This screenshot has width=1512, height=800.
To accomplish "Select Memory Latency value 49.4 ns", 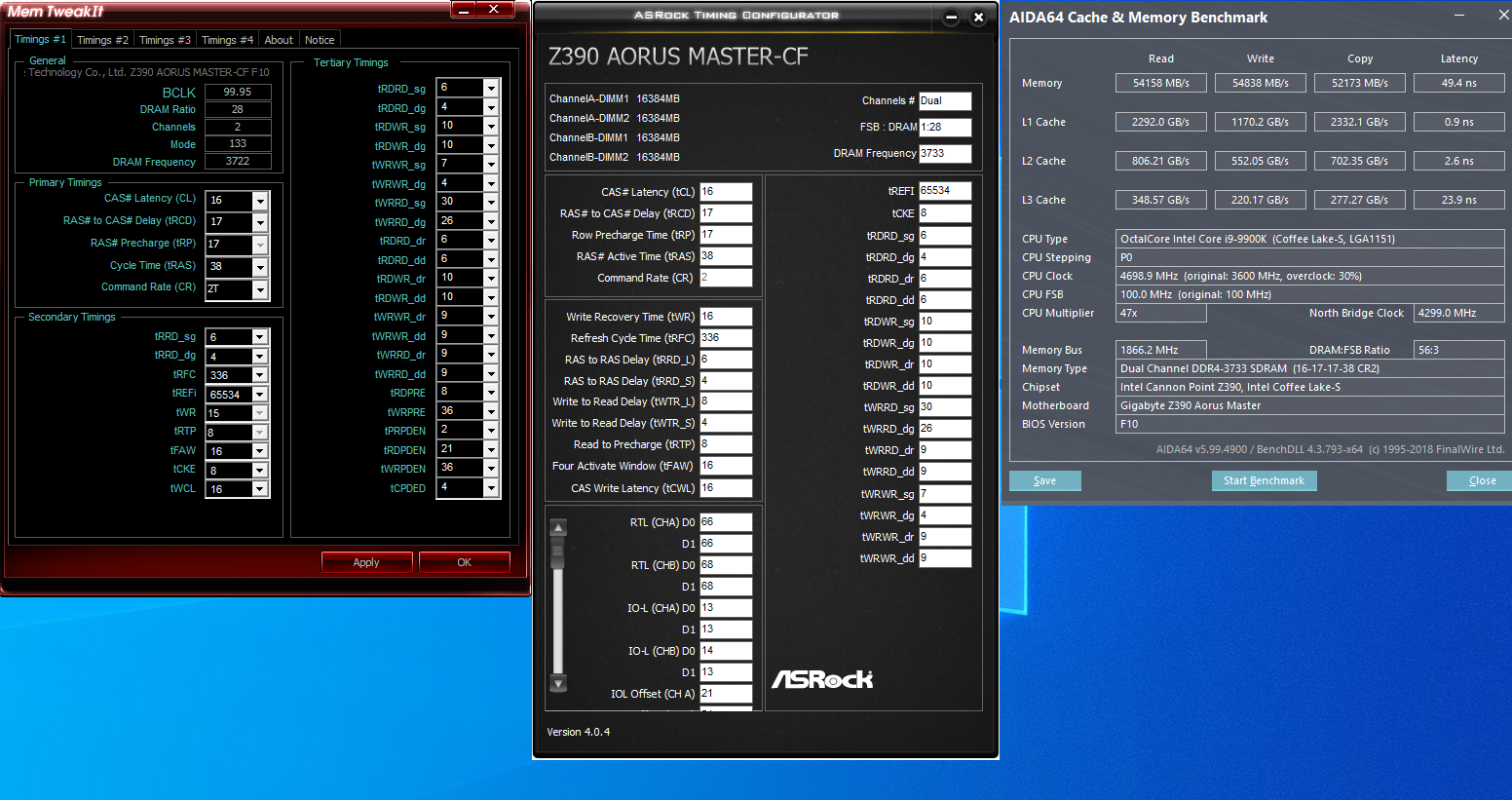I will pyautogui.click(x=1459, y=83).
